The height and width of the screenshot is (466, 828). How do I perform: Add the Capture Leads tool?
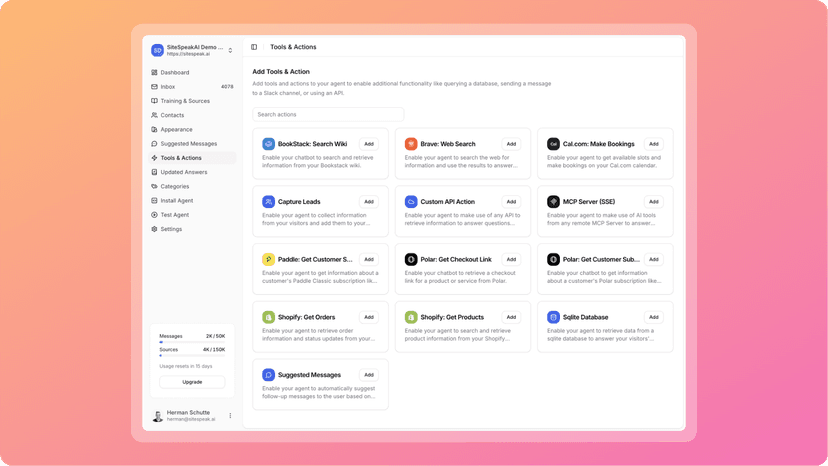pyautogui.click(x=369, y=202)
